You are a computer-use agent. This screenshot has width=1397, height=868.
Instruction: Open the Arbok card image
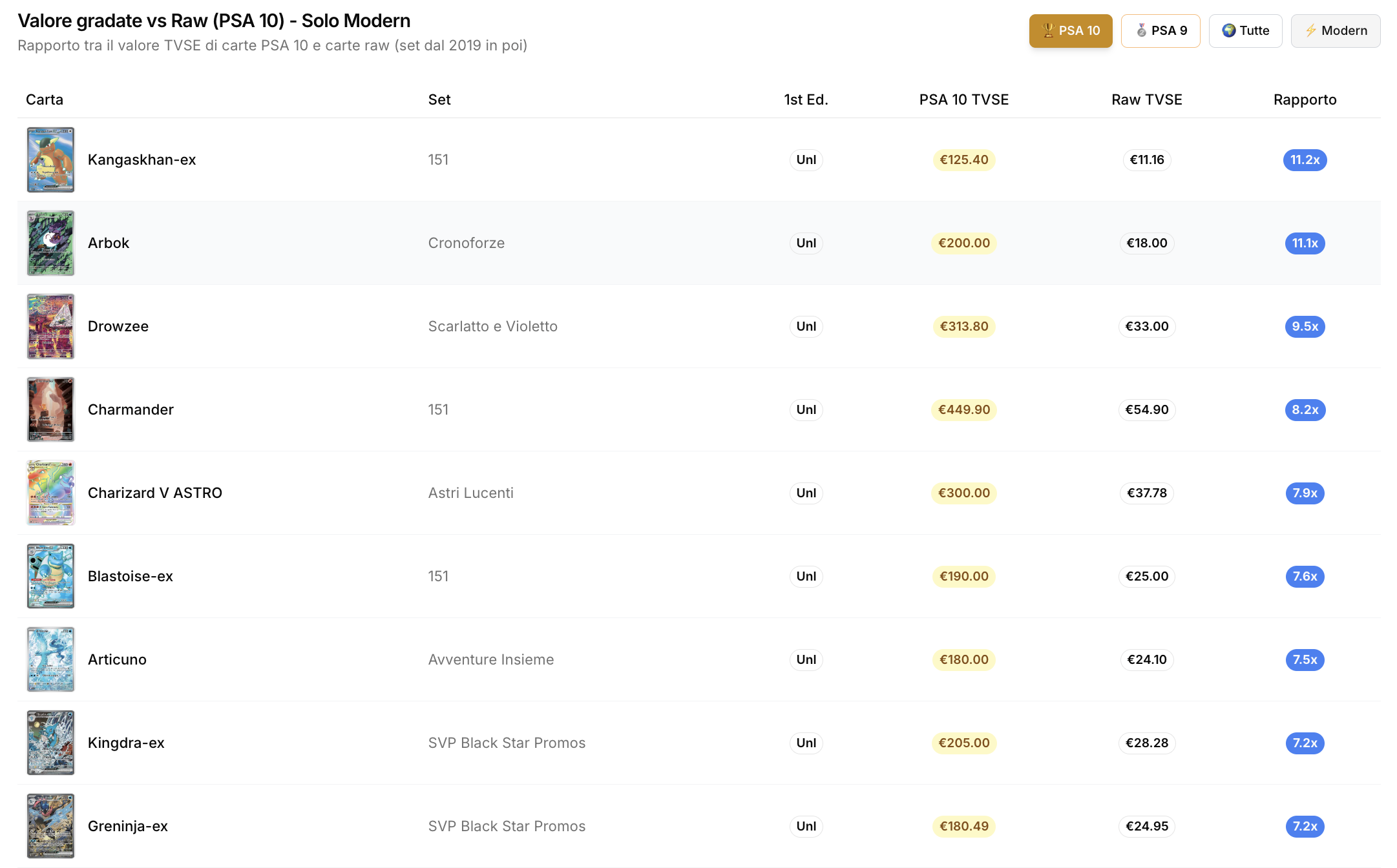[x=50, y=243]
